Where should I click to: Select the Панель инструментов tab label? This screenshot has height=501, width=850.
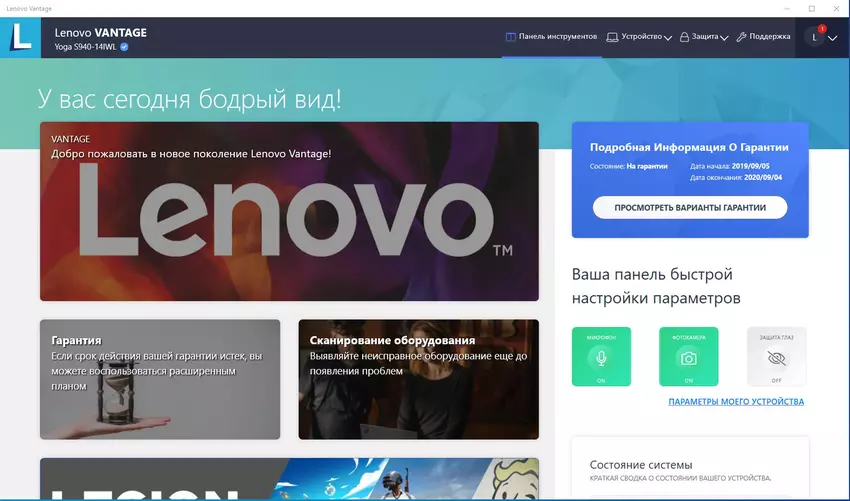click(558, 37)
